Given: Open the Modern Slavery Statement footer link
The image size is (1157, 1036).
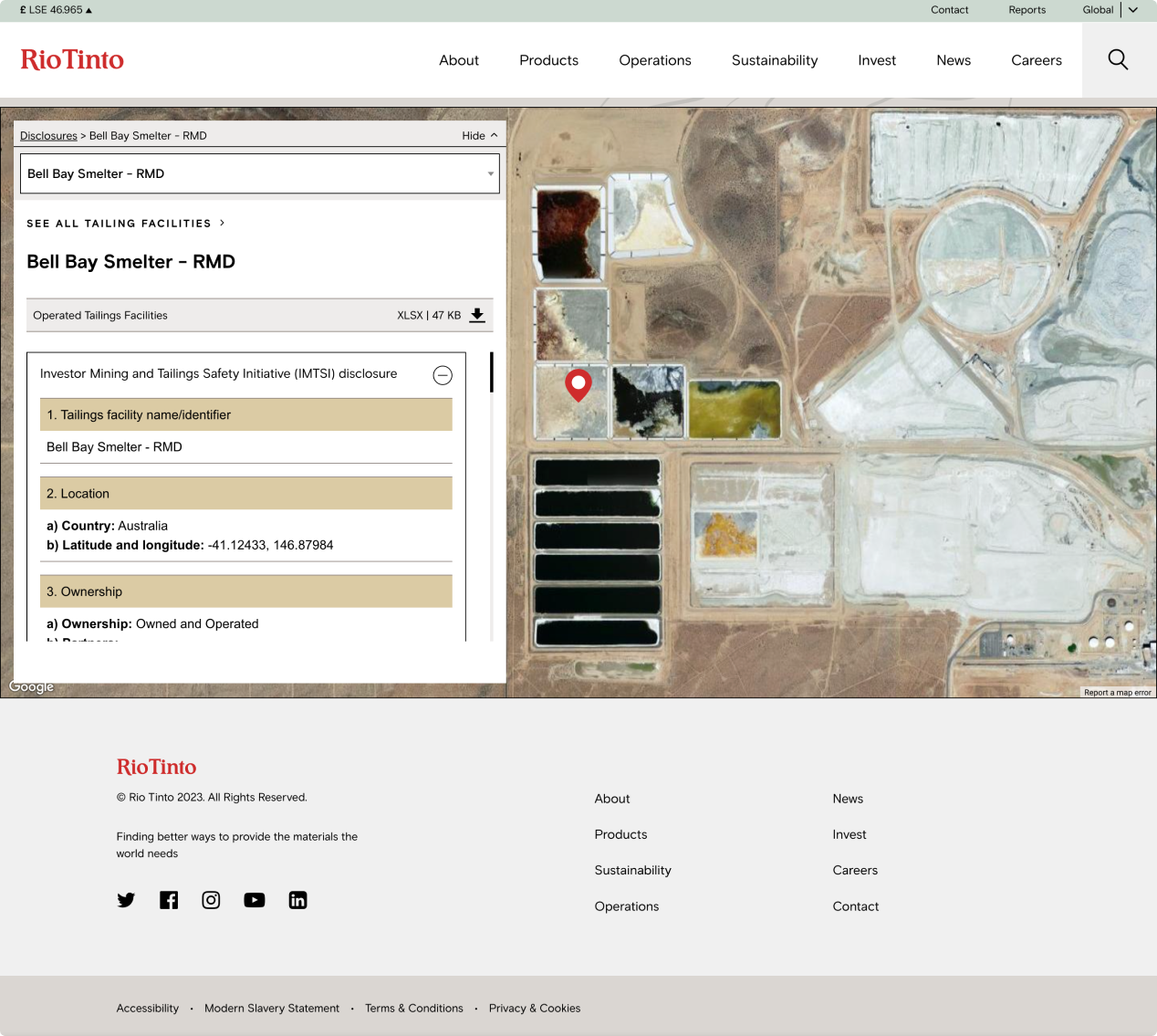Looking at the screenshot, I should [272, 1009].
